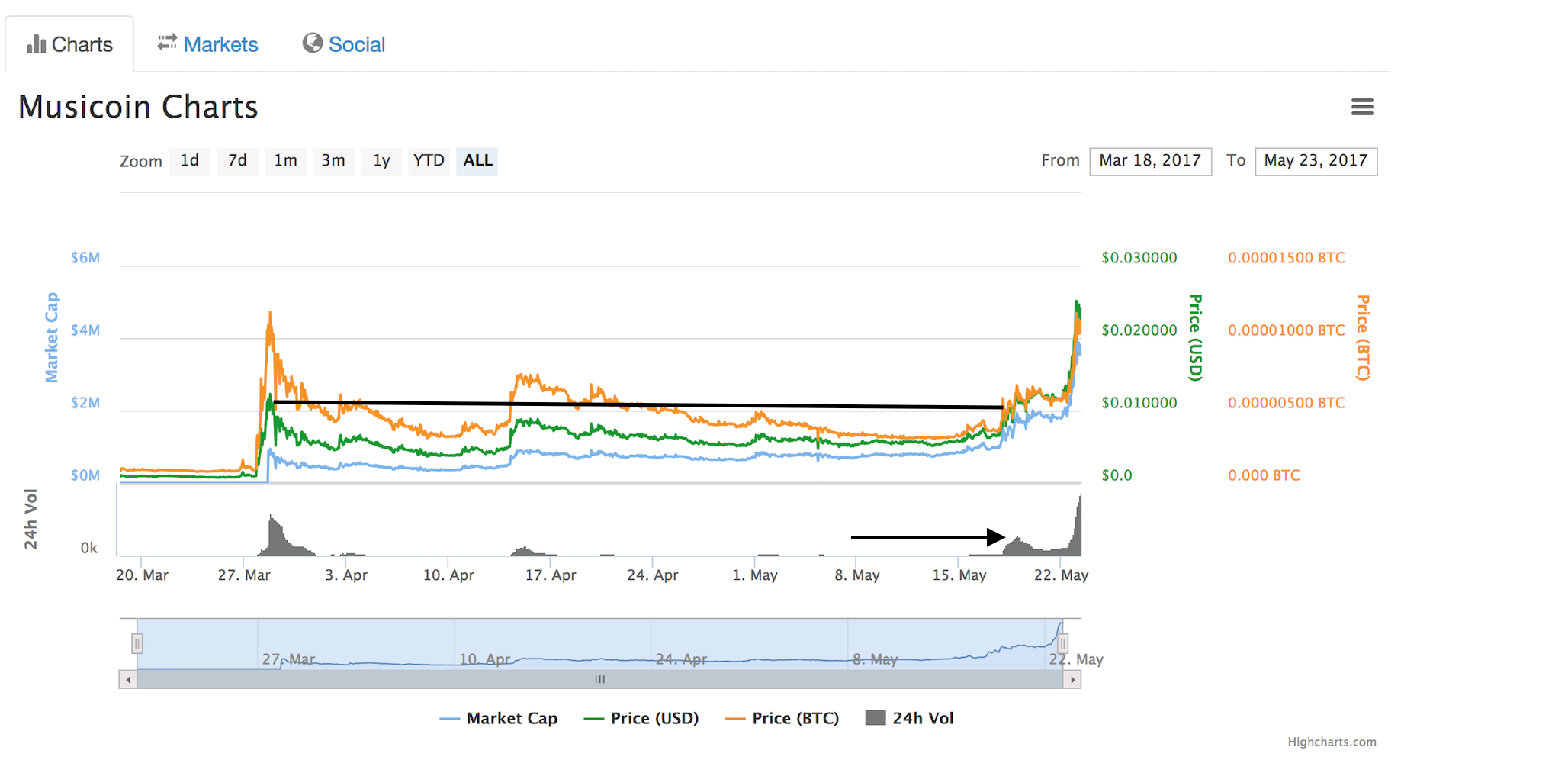Grab the left navigator range handle
Image resolution: width=1568 pixels, height=760 pixels.
pos(137,644)
